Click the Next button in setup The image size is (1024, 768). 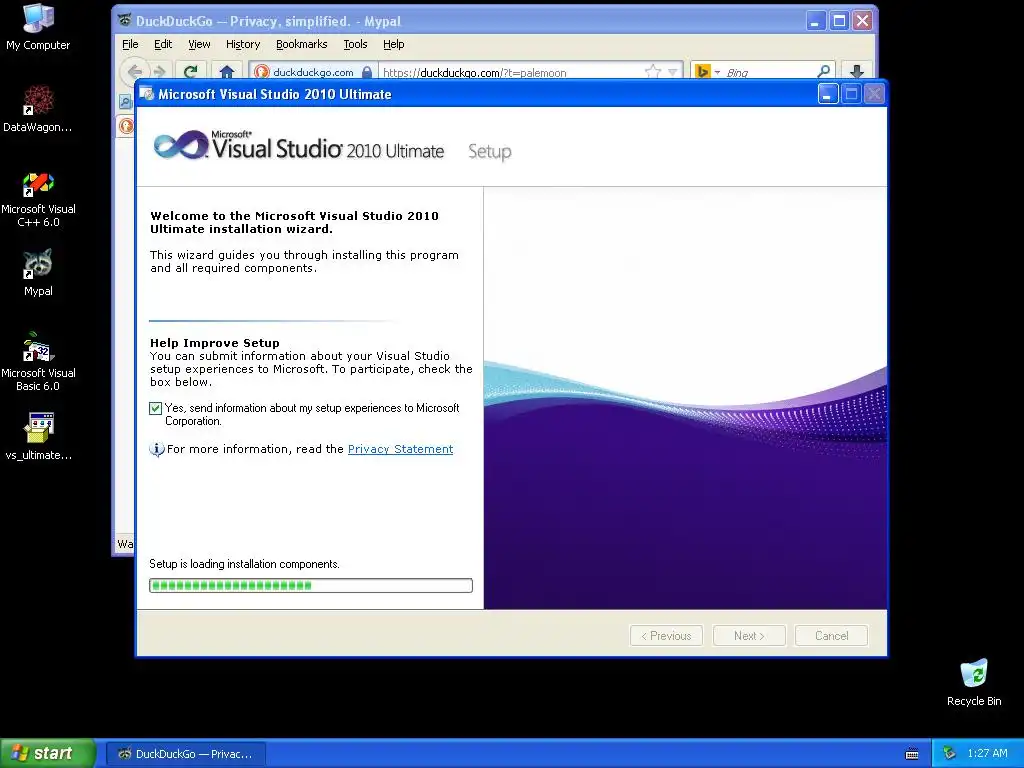[749, 636]
